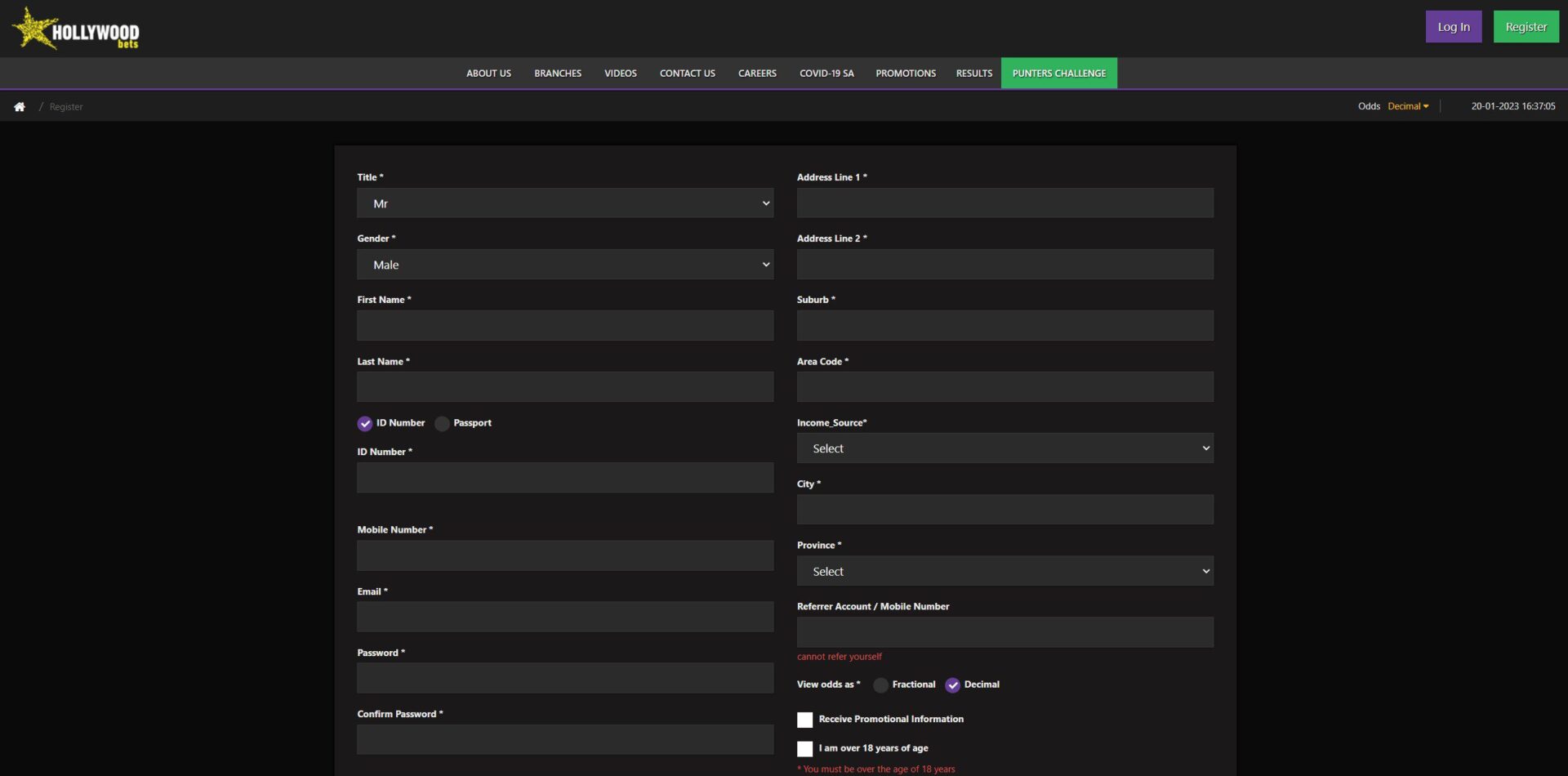Focus the Mobile Number field
Screen dimensions: 1568x776
click(x=565, y=555)
